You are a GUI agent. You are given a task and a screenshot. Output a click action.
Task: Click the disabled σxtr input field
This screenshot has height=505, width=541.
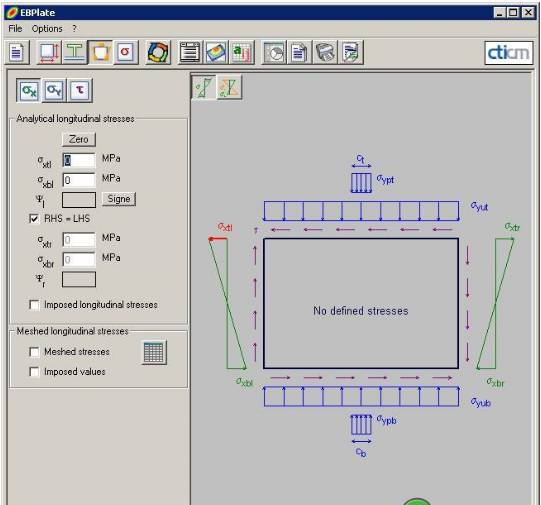pos(79,240)
